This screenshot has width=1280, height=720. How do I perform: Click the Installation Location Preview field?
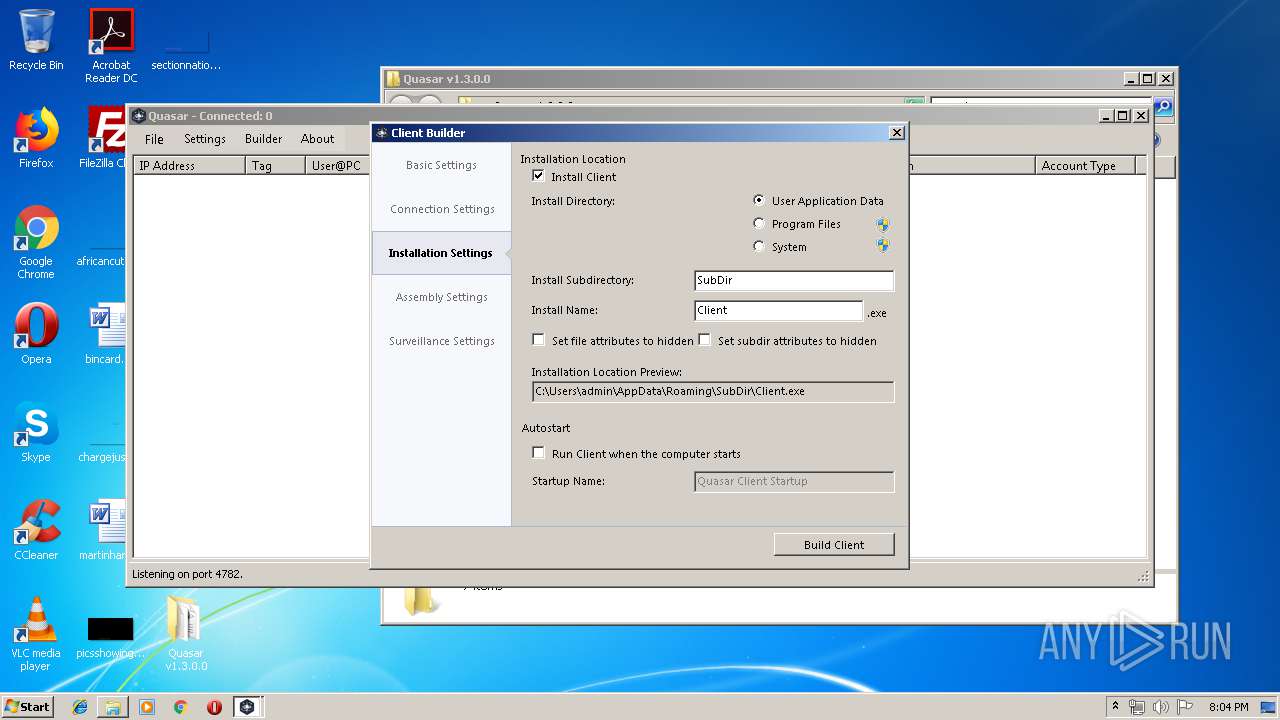(x=713, y=392)
